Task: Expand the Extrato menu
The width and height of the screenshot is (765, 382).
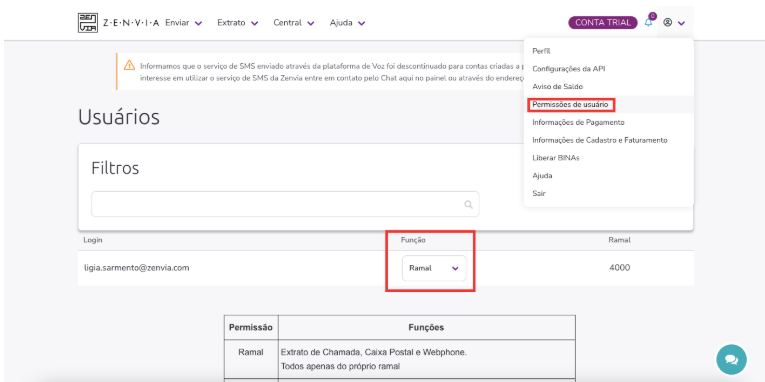Action: (x=238, y=22)
